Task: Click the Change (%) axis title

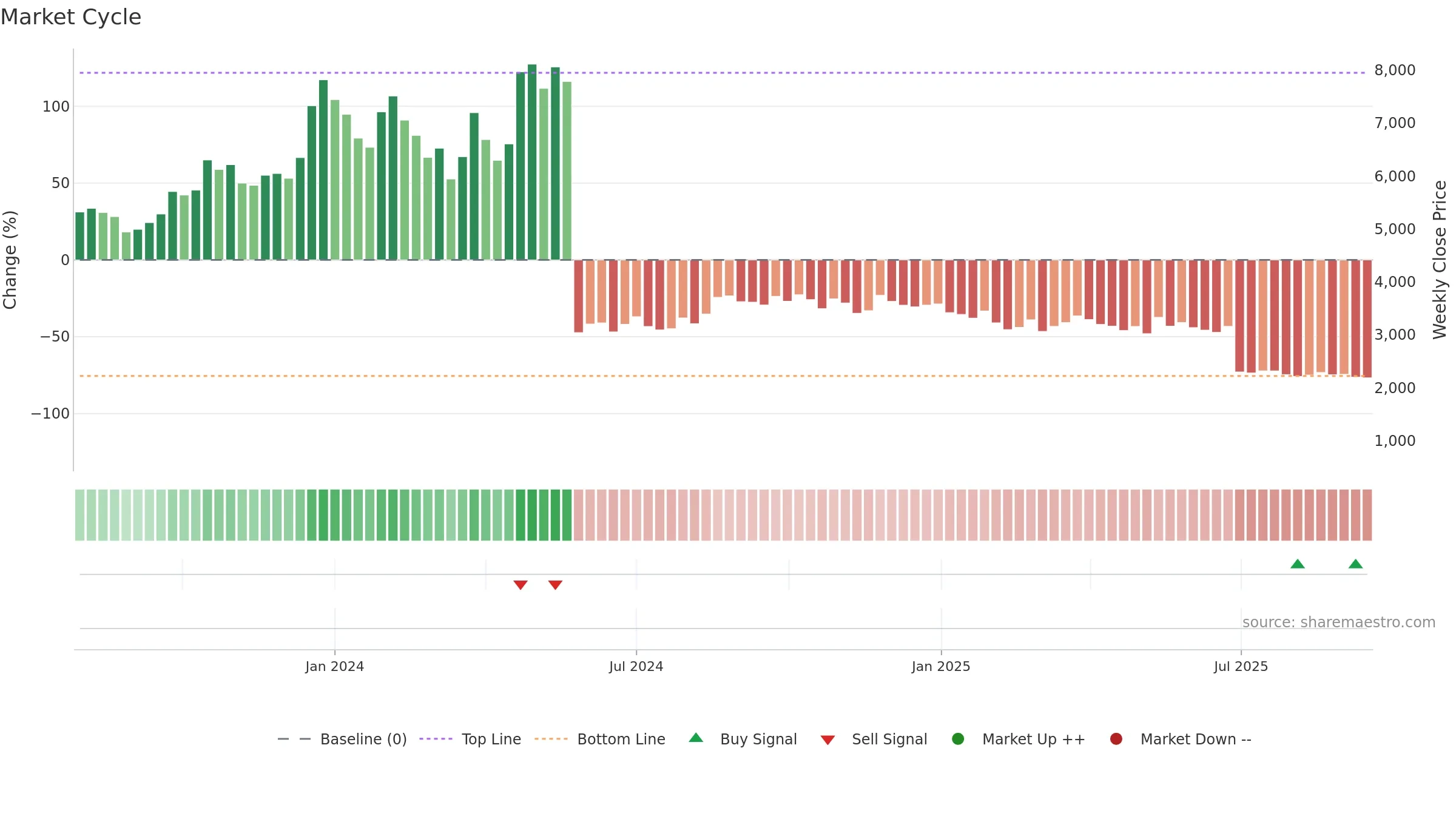Action: coord(10,260)
